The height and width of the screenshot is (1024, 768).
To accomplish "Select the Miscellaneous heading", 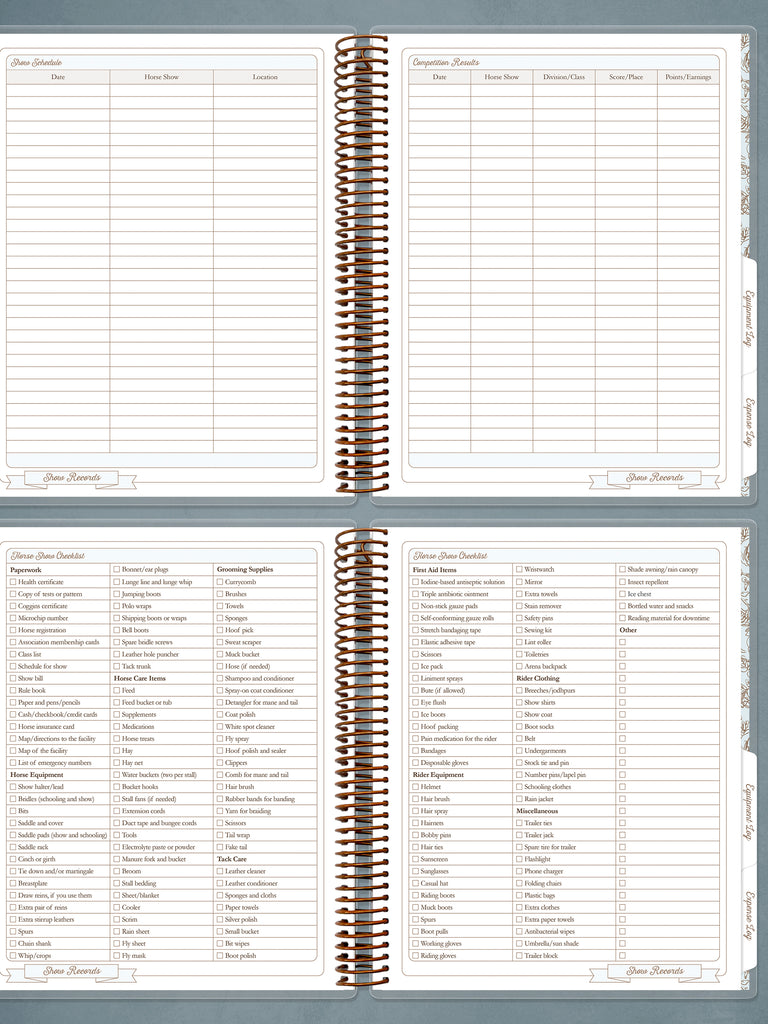I will click(537, 811).
